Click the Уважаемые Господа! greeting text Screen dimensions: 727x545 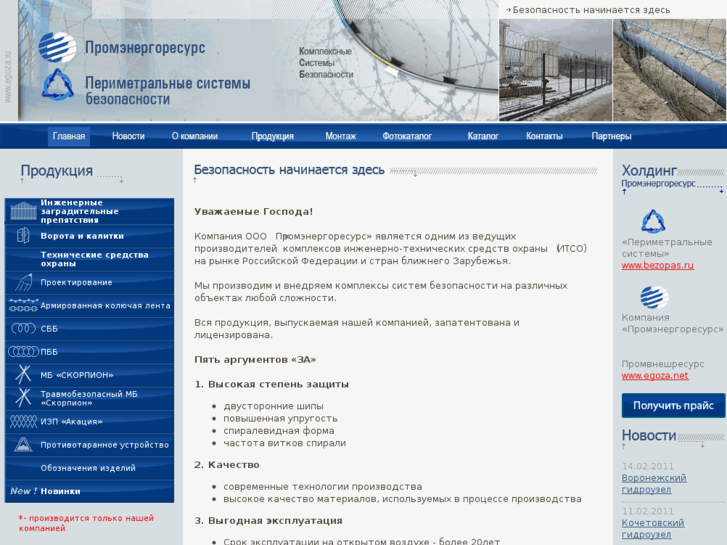click(254, 212)
